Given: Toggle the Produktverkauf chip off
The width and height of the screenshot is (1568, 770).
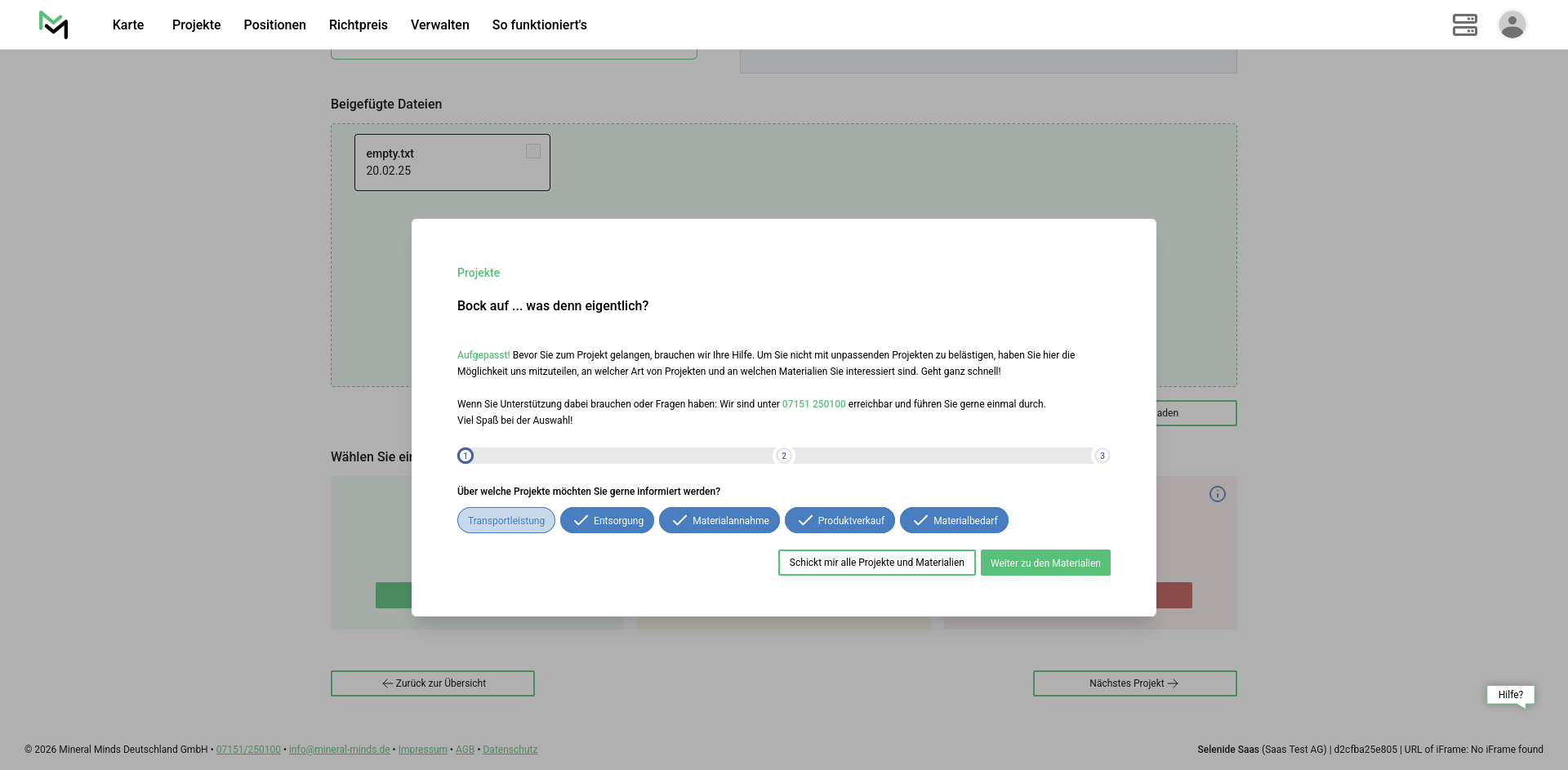Looking at the screenshot, I should [840, 521].
